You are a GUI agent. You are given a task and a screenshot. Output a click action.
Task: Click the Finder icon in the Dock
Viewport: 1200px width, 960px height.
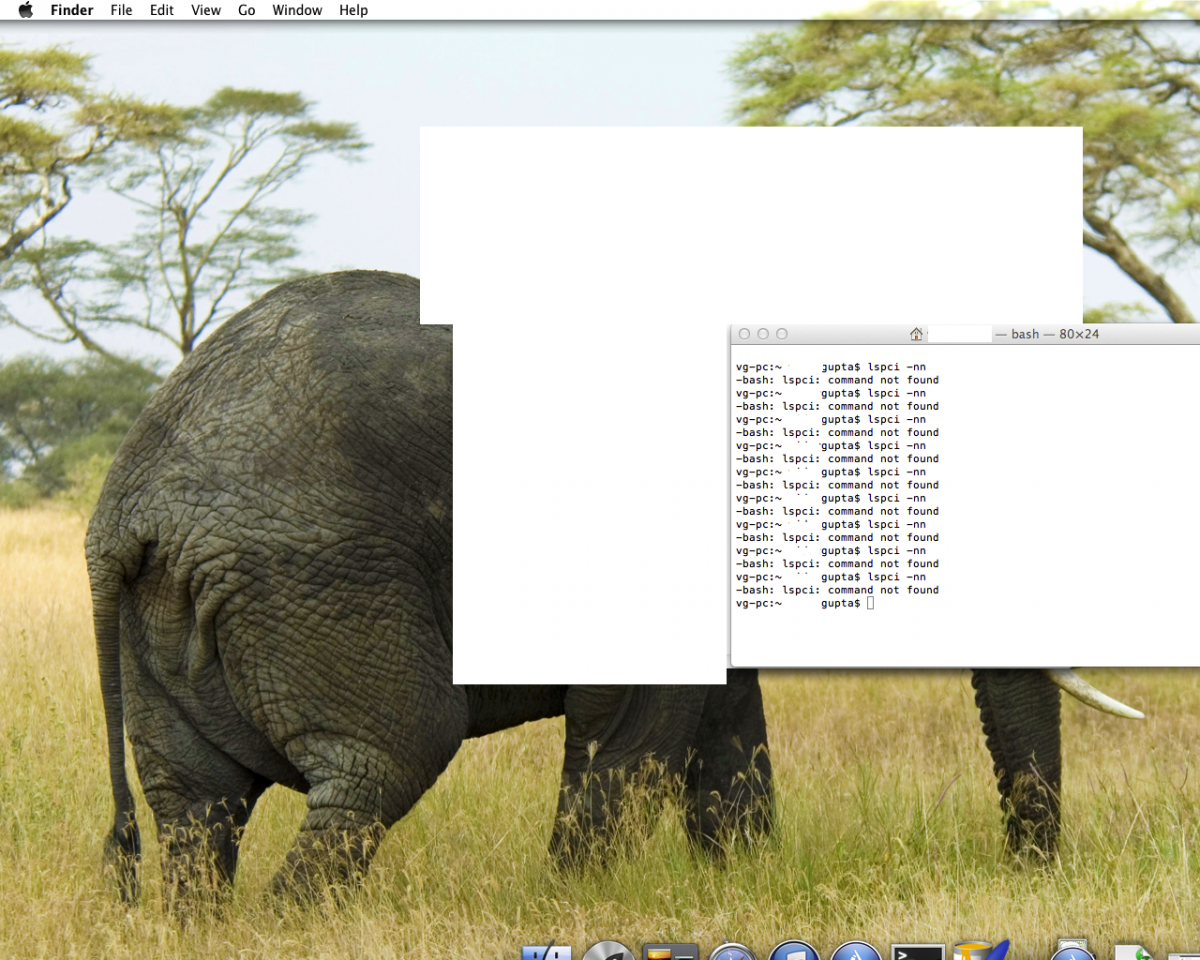click(546, 952)
